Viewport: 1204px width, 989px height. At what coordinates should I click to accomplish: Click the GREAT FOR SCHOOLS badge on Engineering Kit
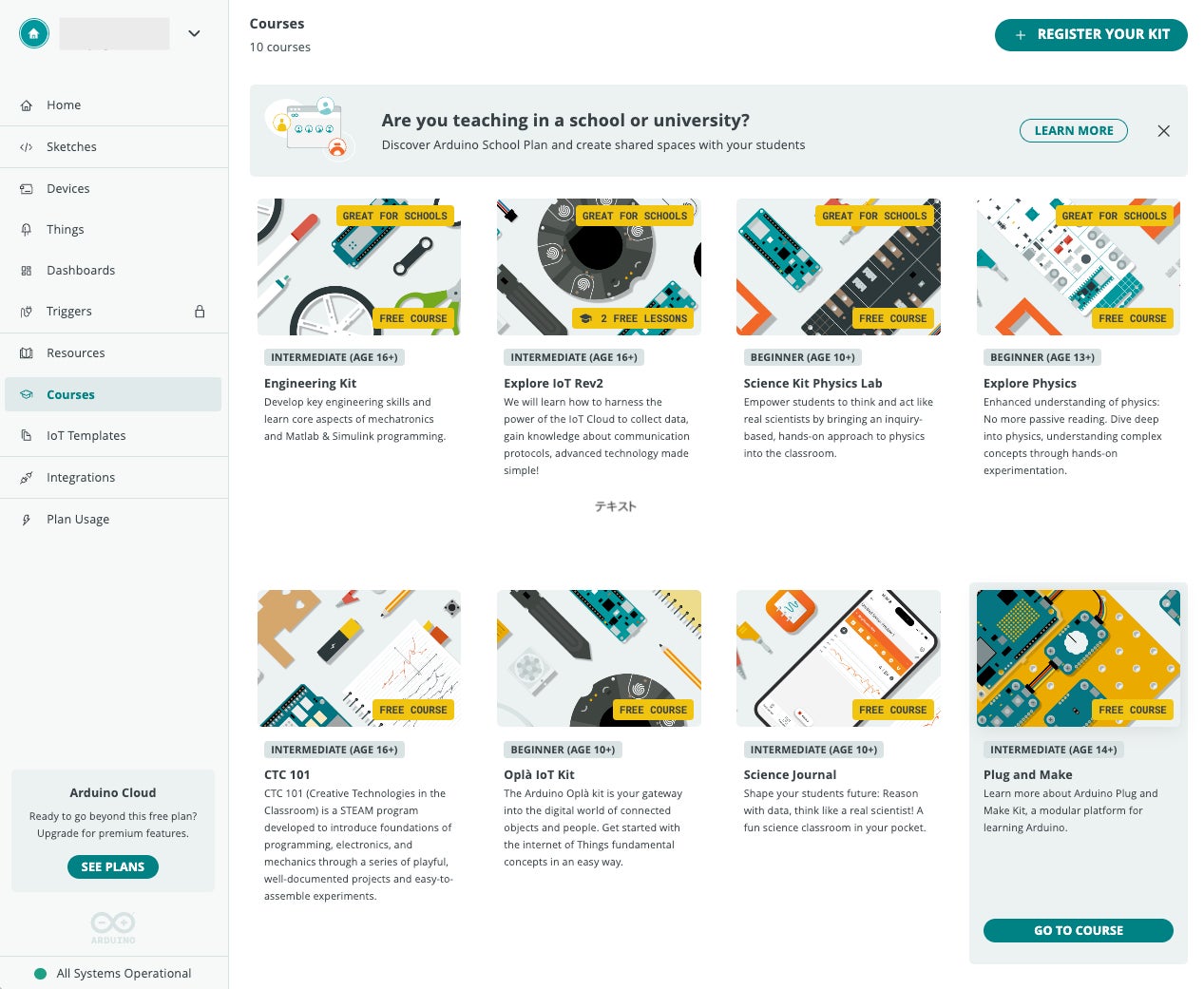[x=394, y=216]
